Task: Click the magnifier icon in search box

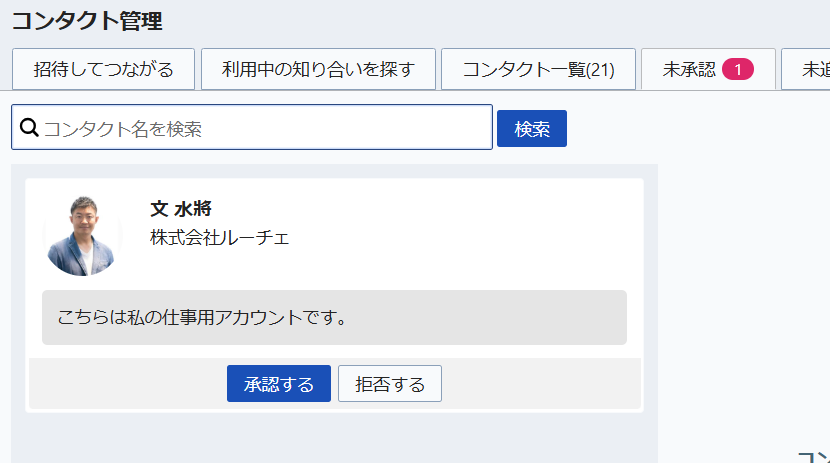Action: tap(29, 128)
